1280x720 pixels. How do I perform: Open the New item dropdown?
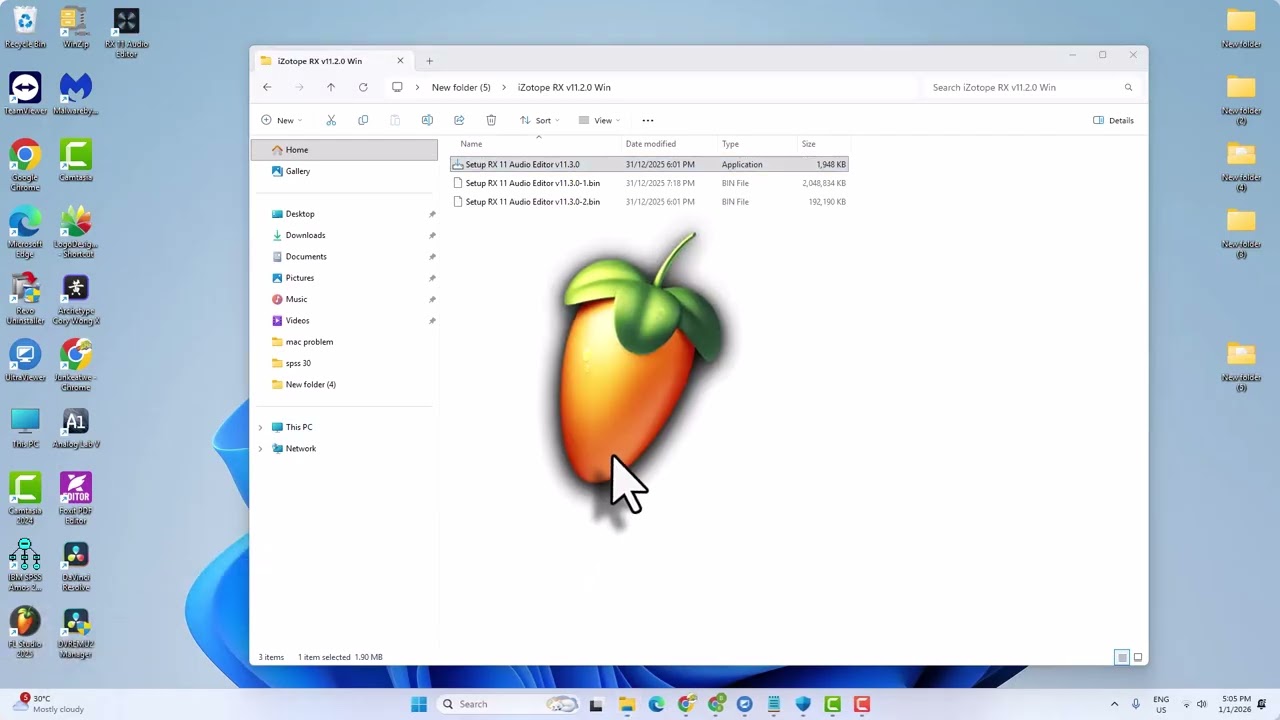pos(282,120)
